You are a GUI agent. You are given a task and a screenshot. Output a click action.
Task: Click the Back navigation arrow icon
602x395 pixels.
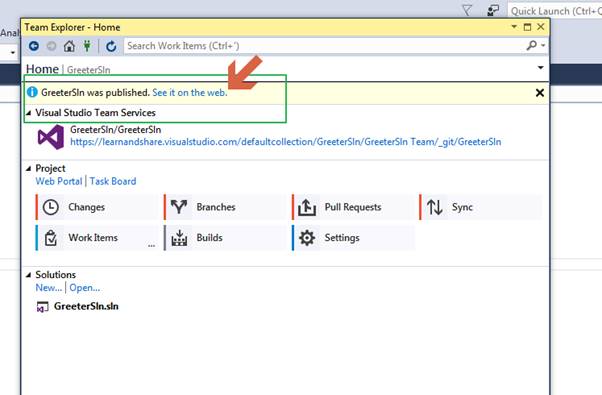[x=34, y=46]
